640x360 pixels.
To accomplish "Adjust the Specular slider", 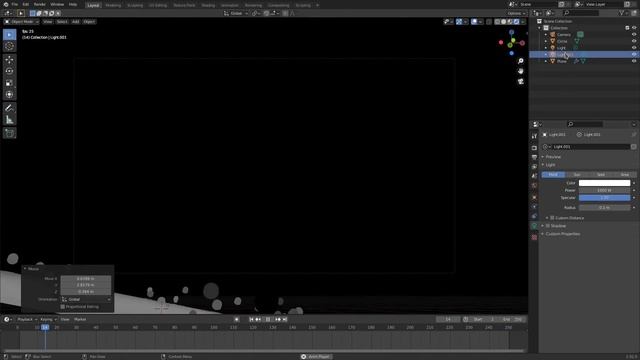I will [x=604, y=198].
